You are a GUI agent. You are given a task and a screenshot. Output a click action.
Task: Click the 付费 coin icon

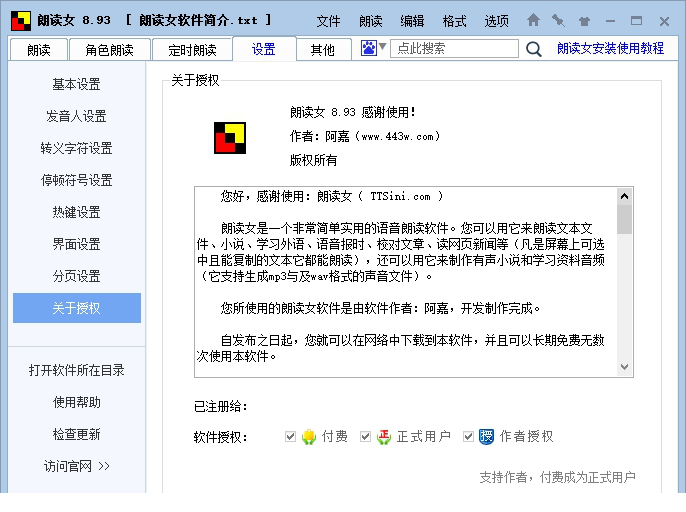308,436
